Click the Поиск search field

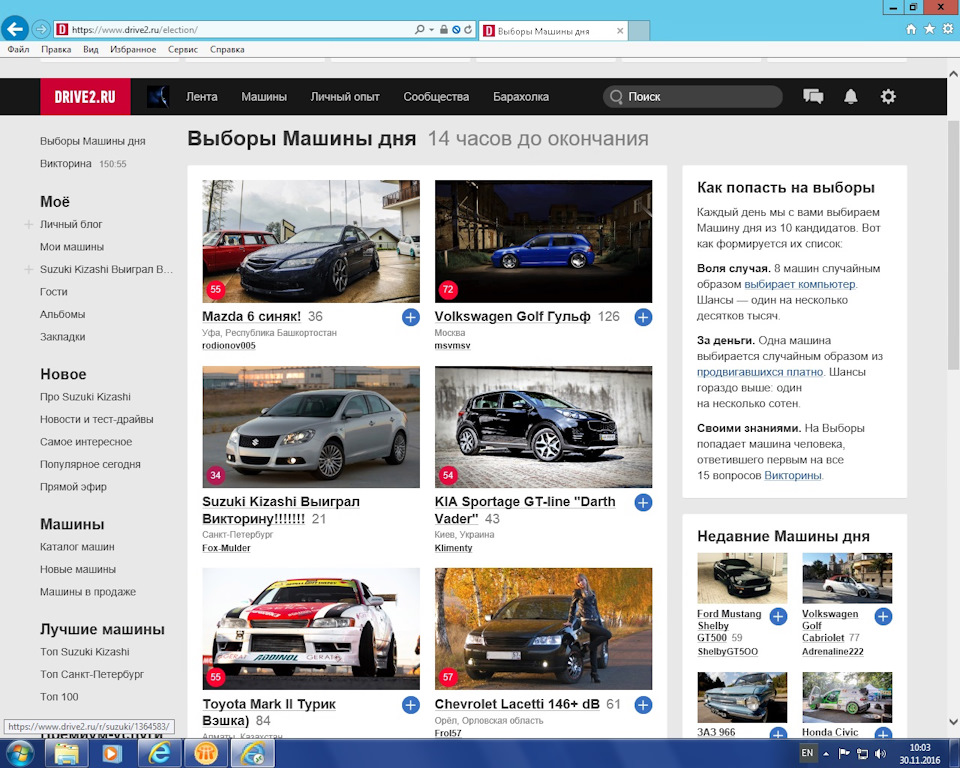point(692,97)
